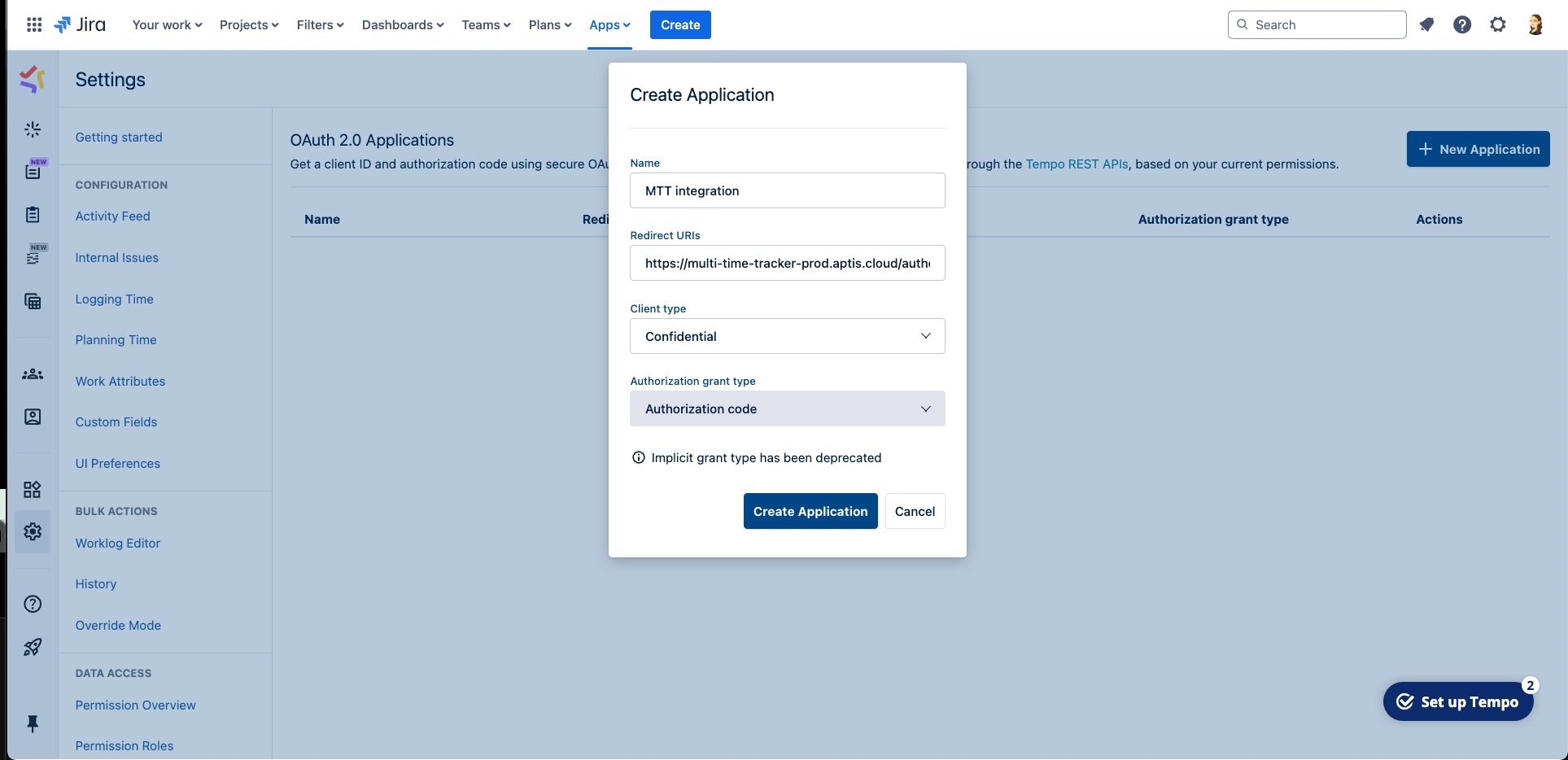1568x760 pixels.
Task: Open Jira settings gear in the top bar
Action: click(x=1498, y=24)
